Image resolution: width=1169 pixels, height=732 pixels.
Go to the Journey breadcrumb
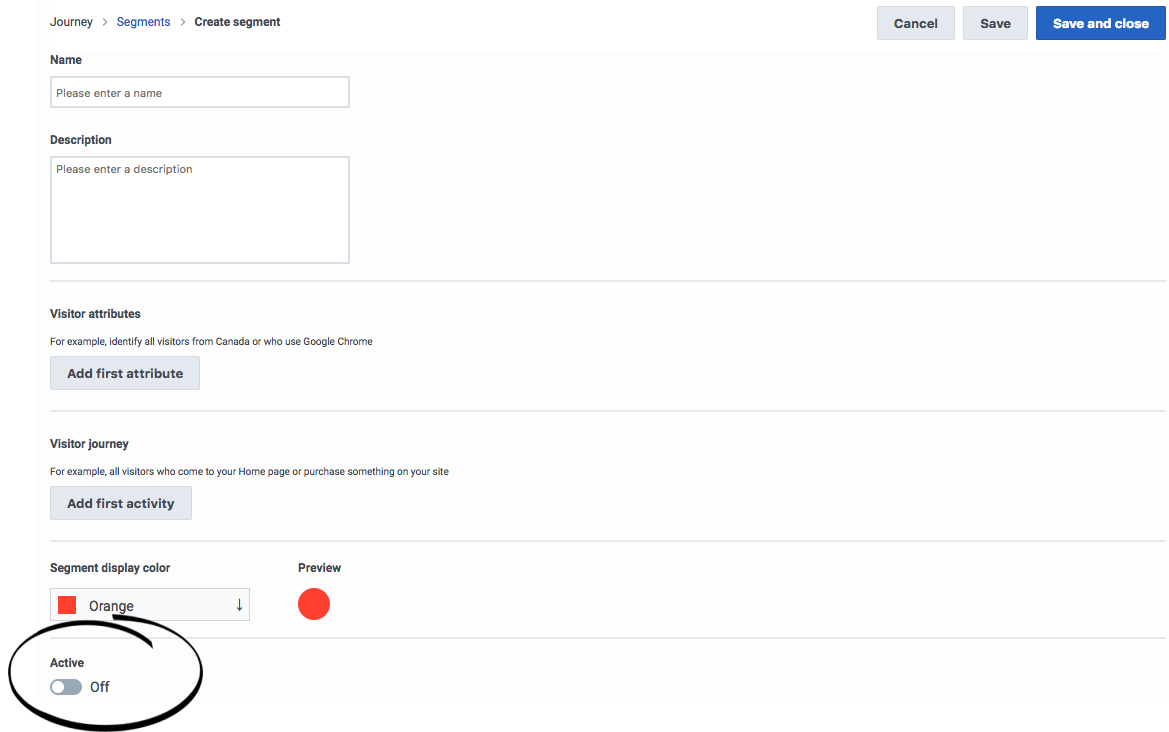[x=71, y=22]
